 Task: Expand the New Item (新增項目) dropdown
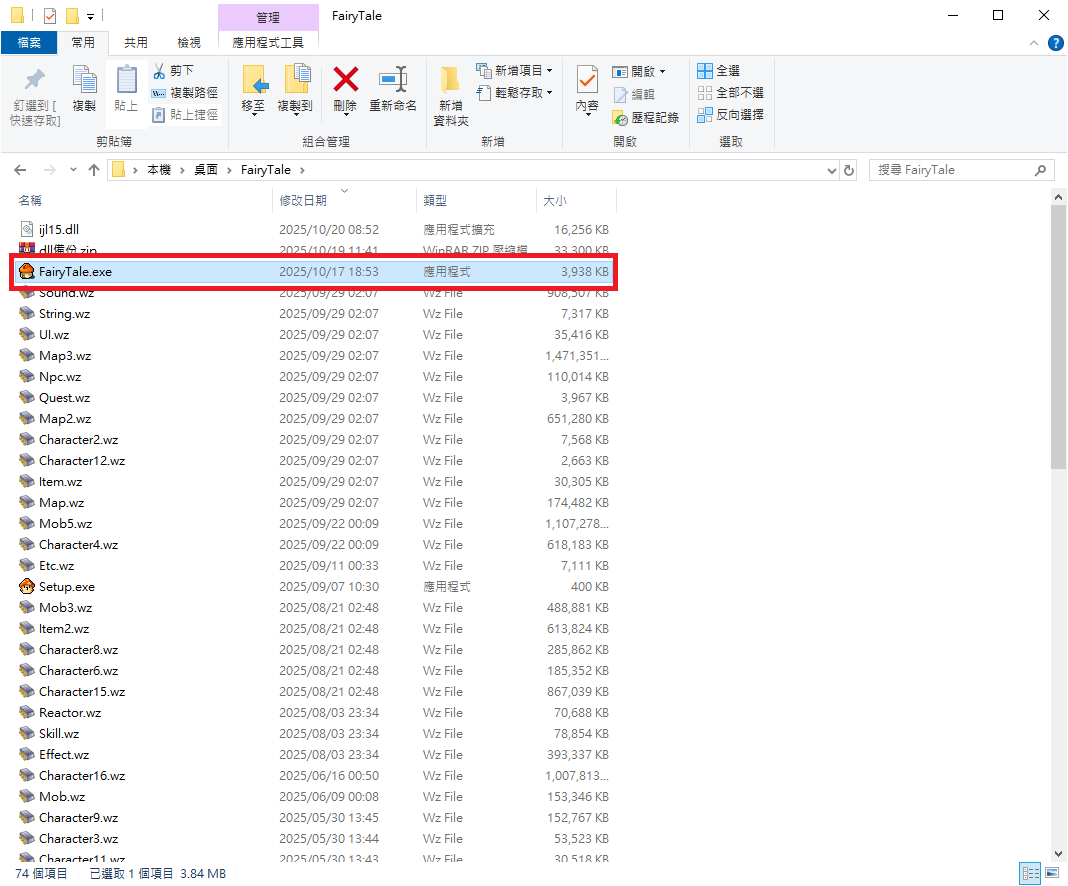coord(549,71)
